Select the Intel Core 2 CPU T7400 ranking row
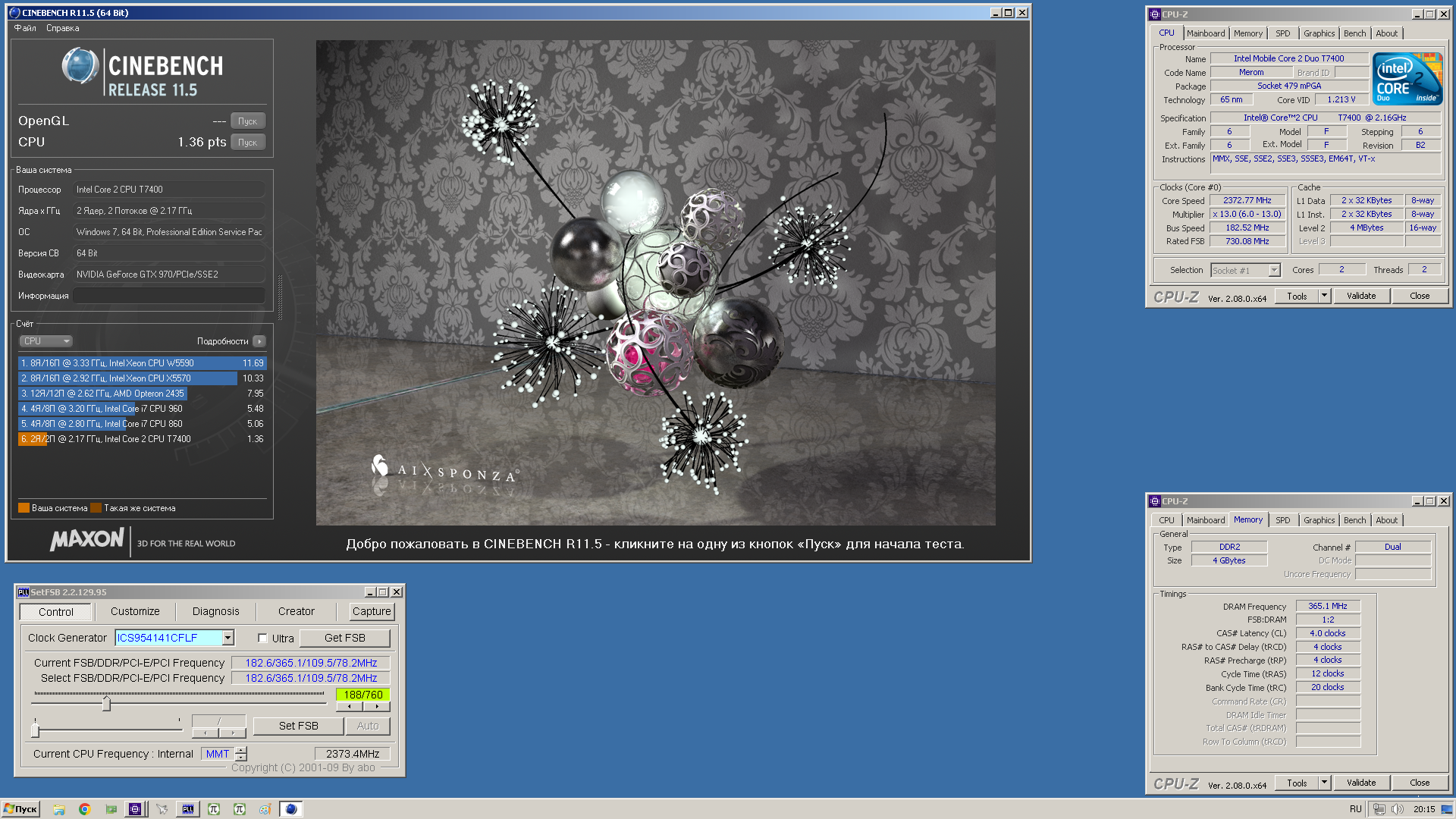The height and width of the screenshot is (819, 1456). point(142,439)
